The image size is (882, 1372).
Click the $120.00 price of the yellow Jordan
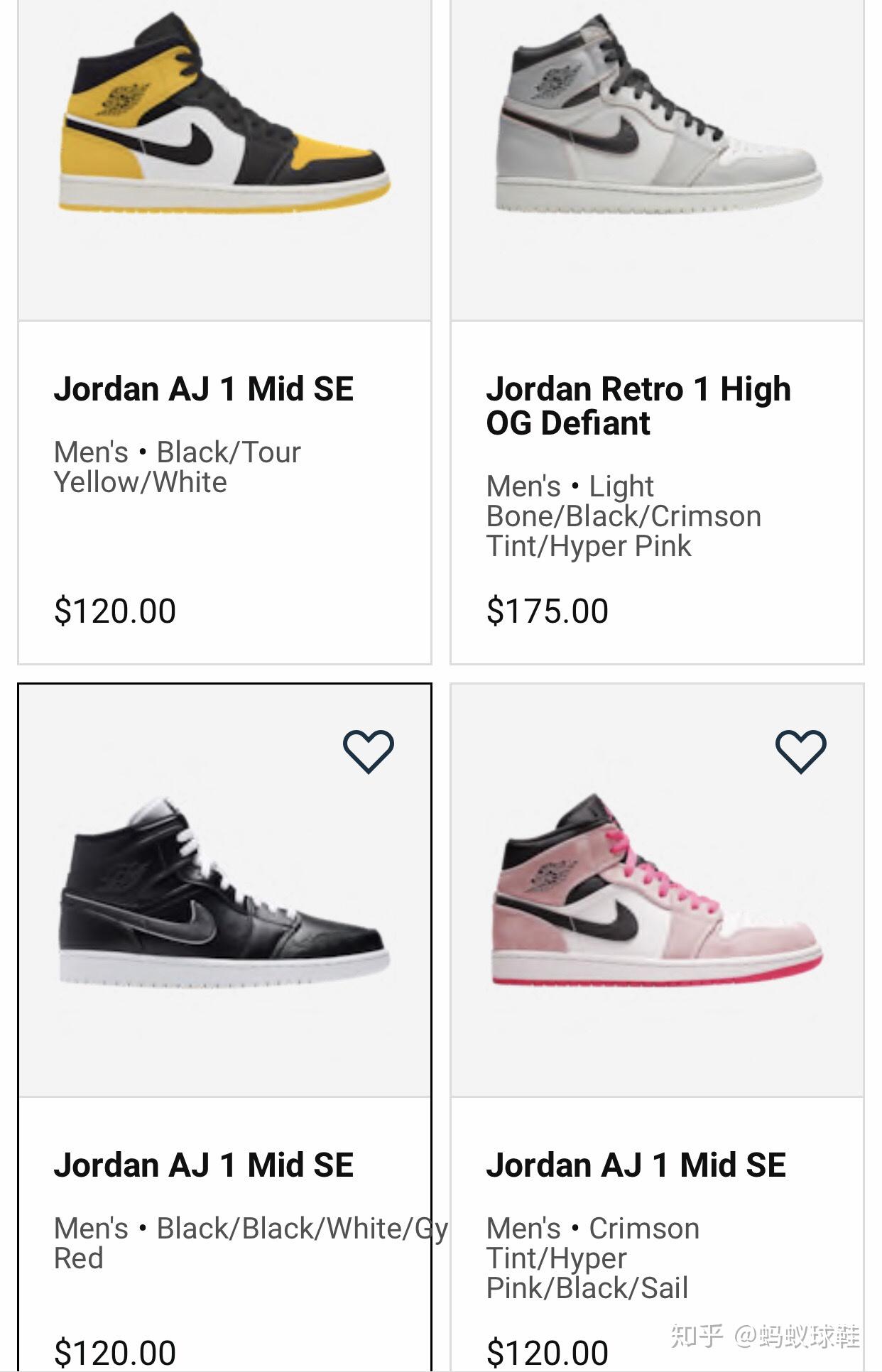point(115,611)
